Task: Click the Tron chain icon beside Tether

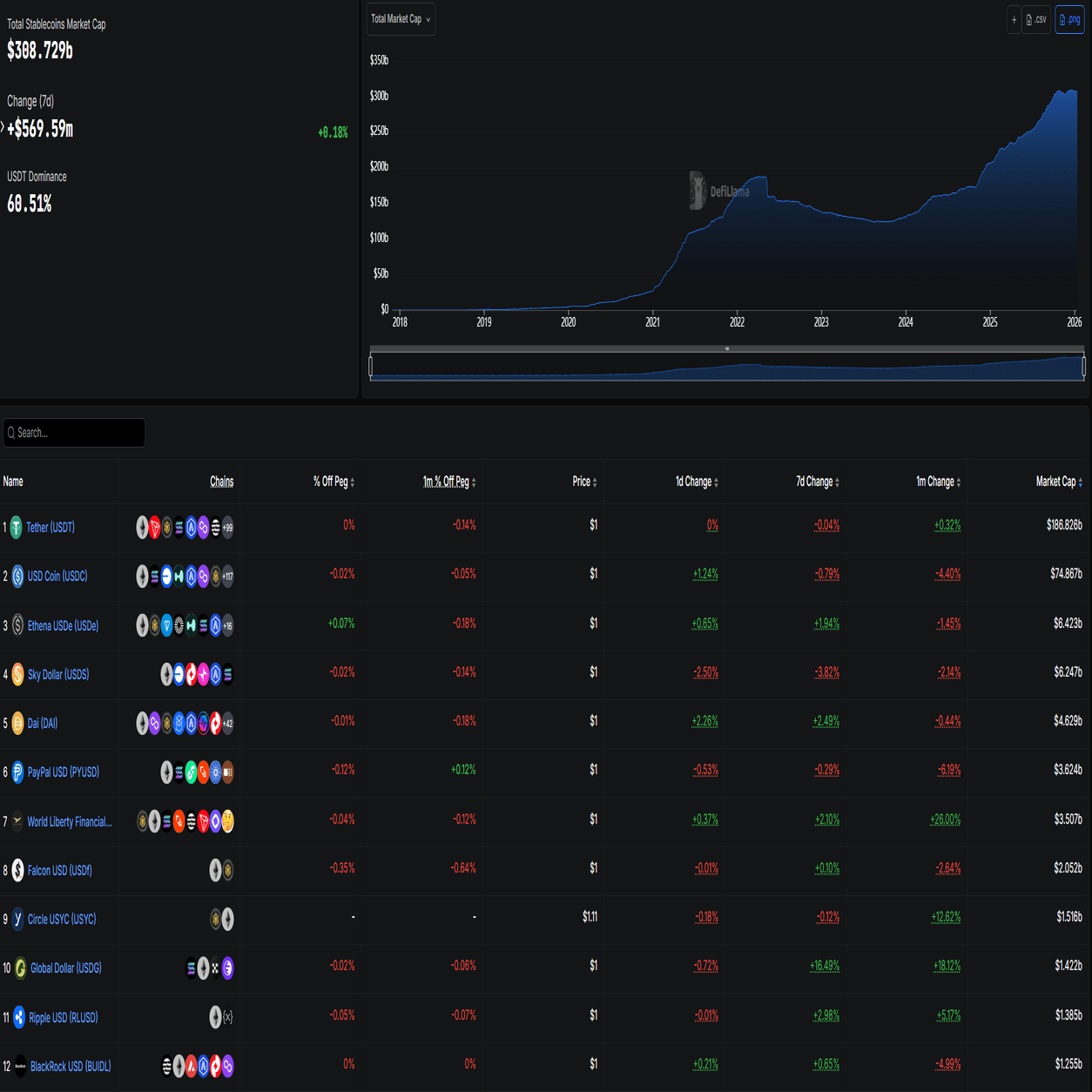Action: pos(154,527)
